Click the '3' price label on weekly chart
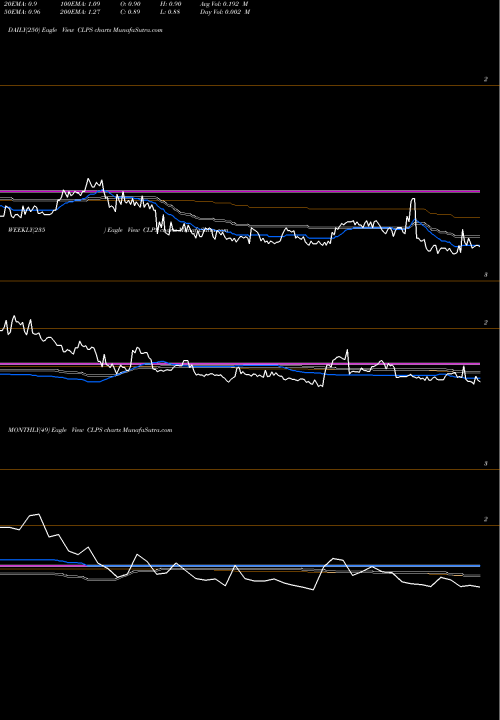The height and width of the screenshot is (720, 500). point(485,275)
